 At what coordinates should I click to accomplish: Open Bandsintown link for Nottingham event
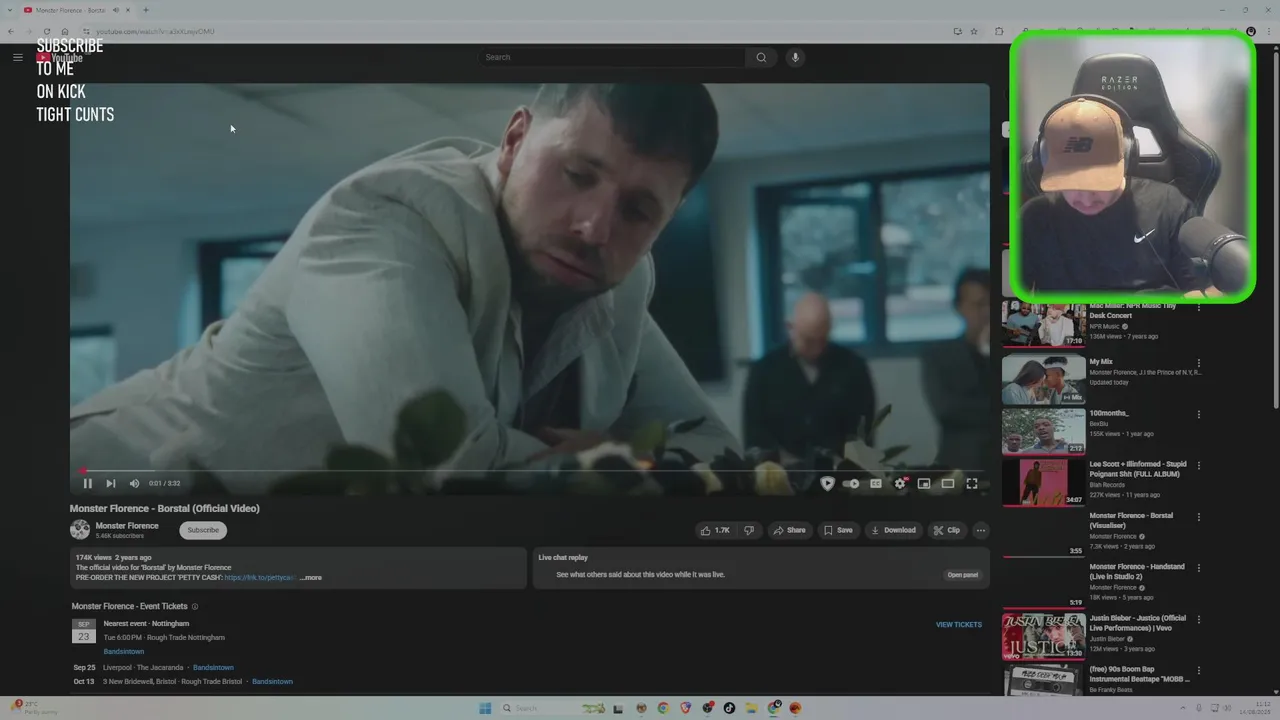click(124, 651)
